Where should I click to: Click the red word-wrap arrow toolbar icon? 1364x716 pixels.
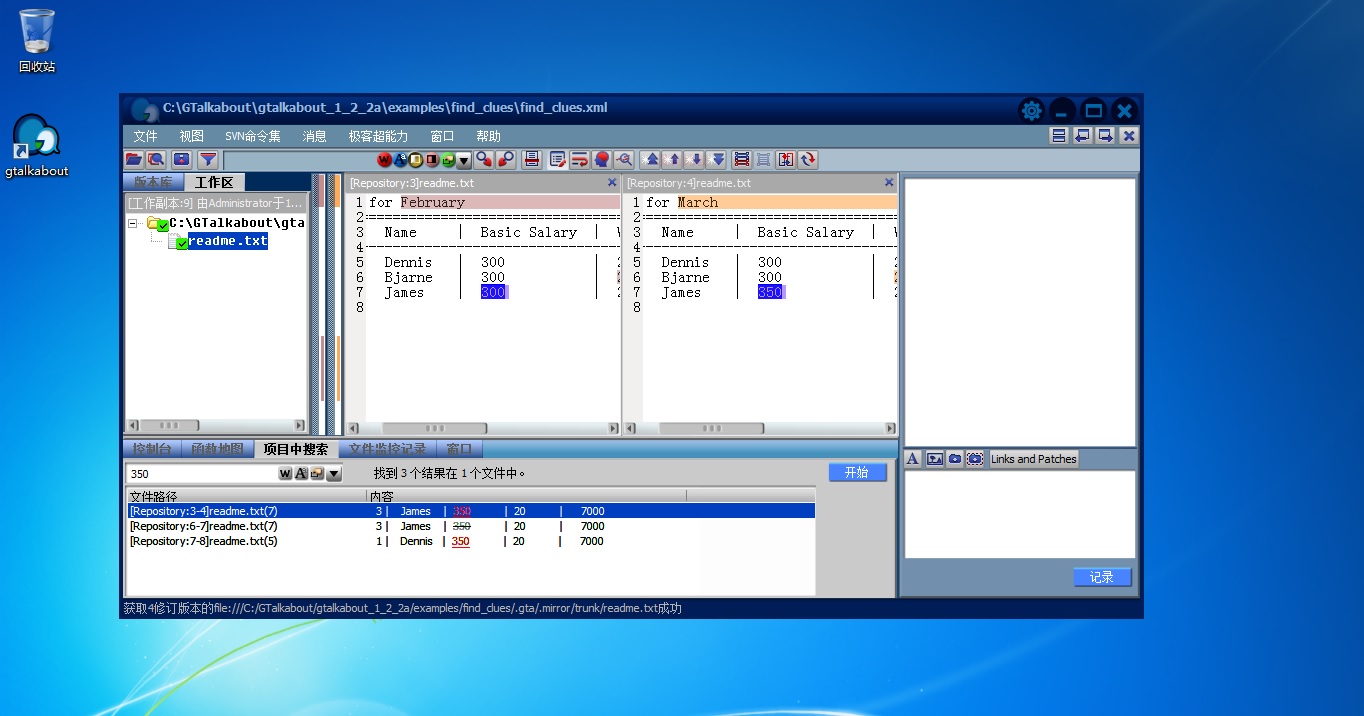(x=580, y=159)
